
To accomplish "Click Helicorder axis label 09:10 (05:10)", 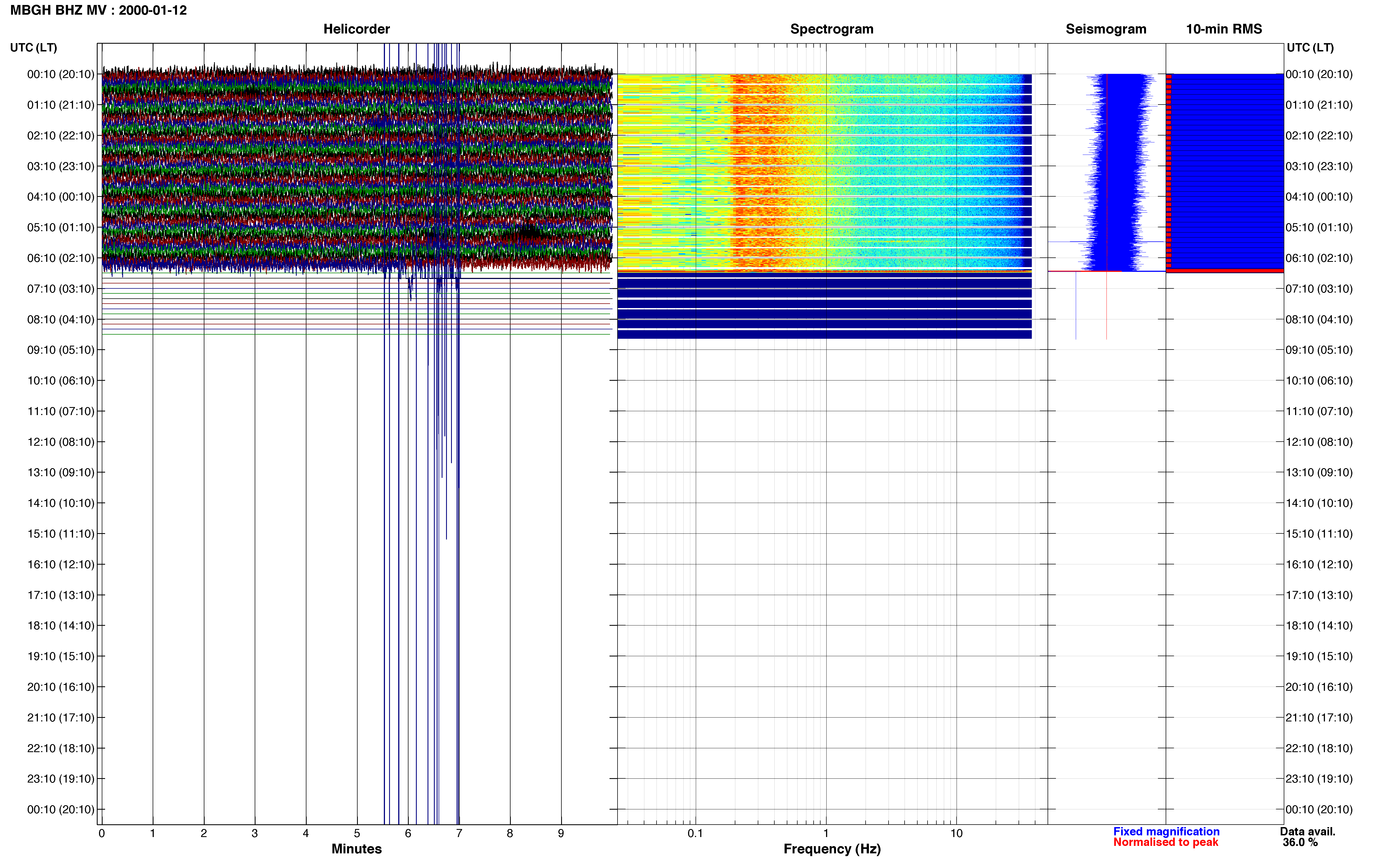I will coord(61,350).
